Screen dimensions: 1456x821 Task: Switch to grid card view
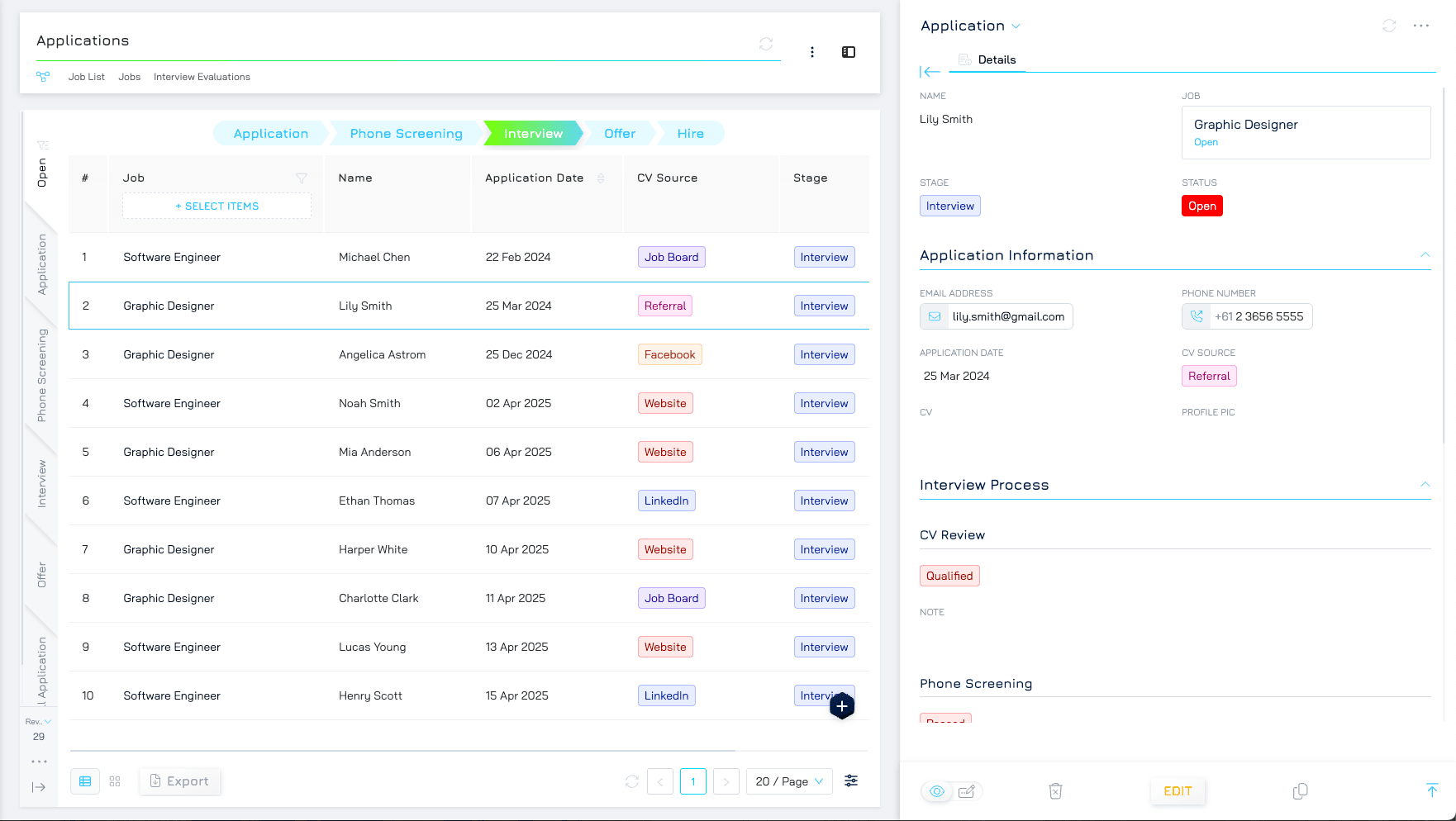point(115,781)
